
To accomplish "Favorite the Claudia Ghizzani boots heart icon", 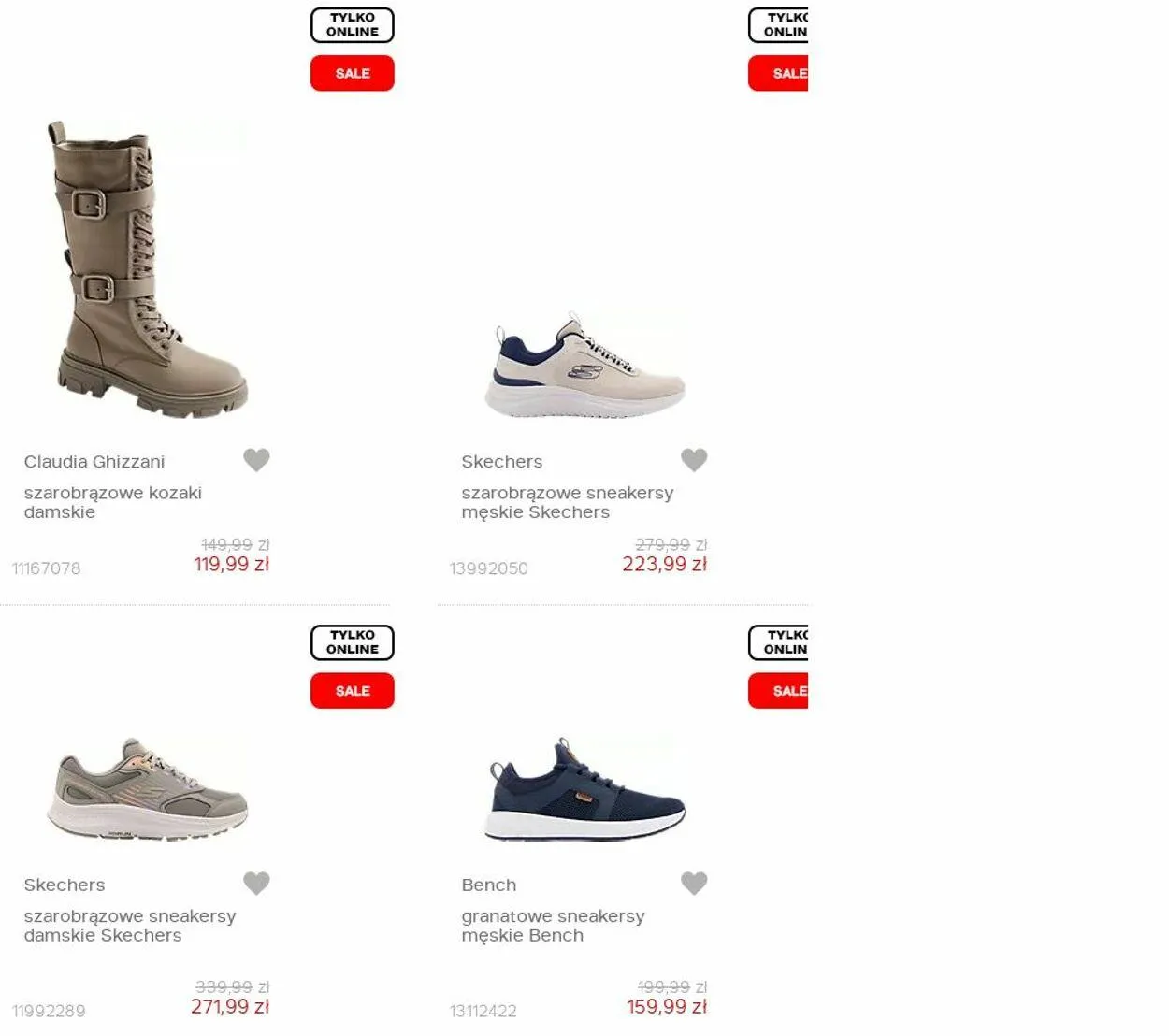I will click(256, 460).
